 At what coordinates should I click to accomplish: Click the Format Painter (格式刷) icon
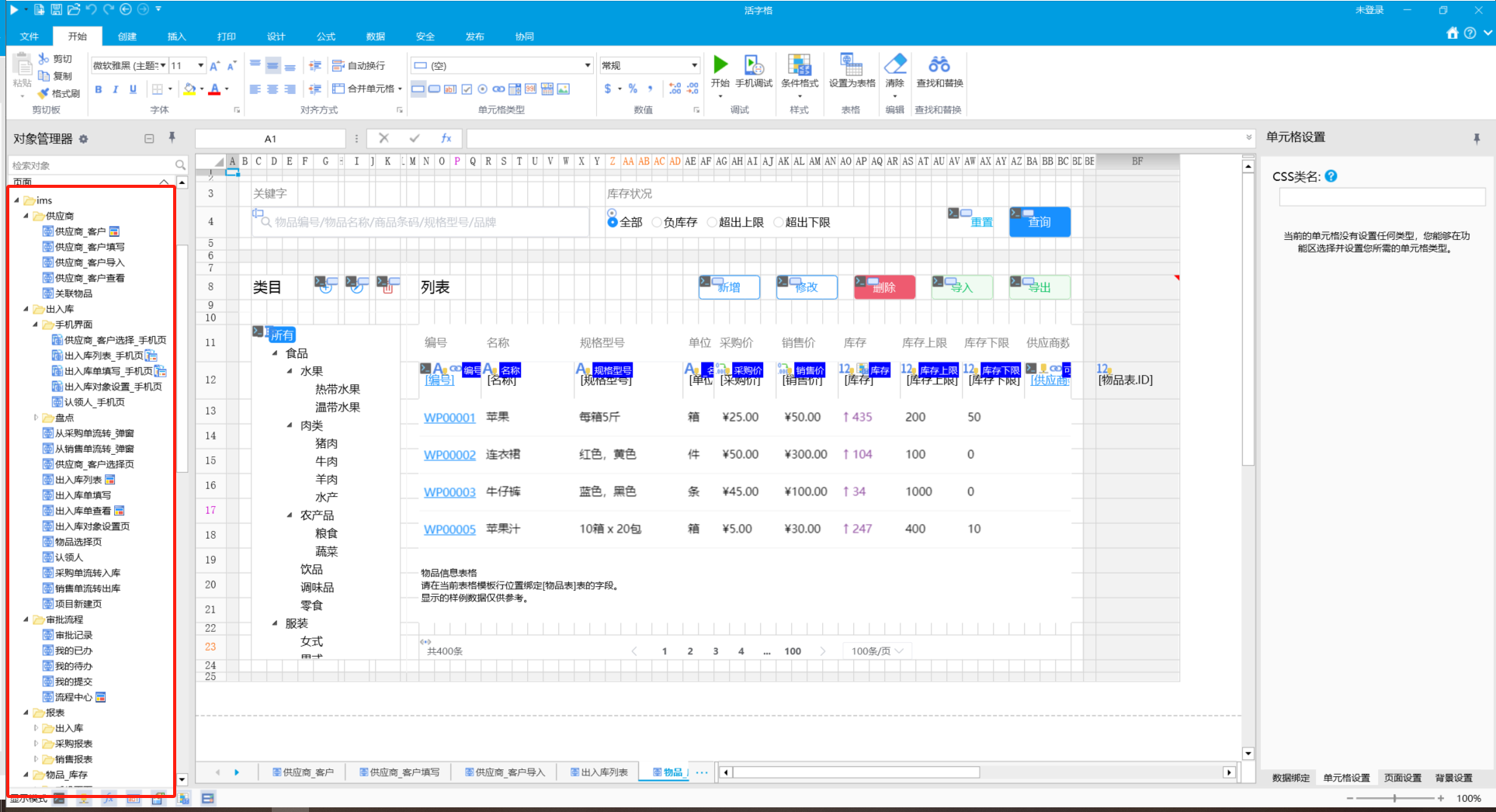click(43, 93)
